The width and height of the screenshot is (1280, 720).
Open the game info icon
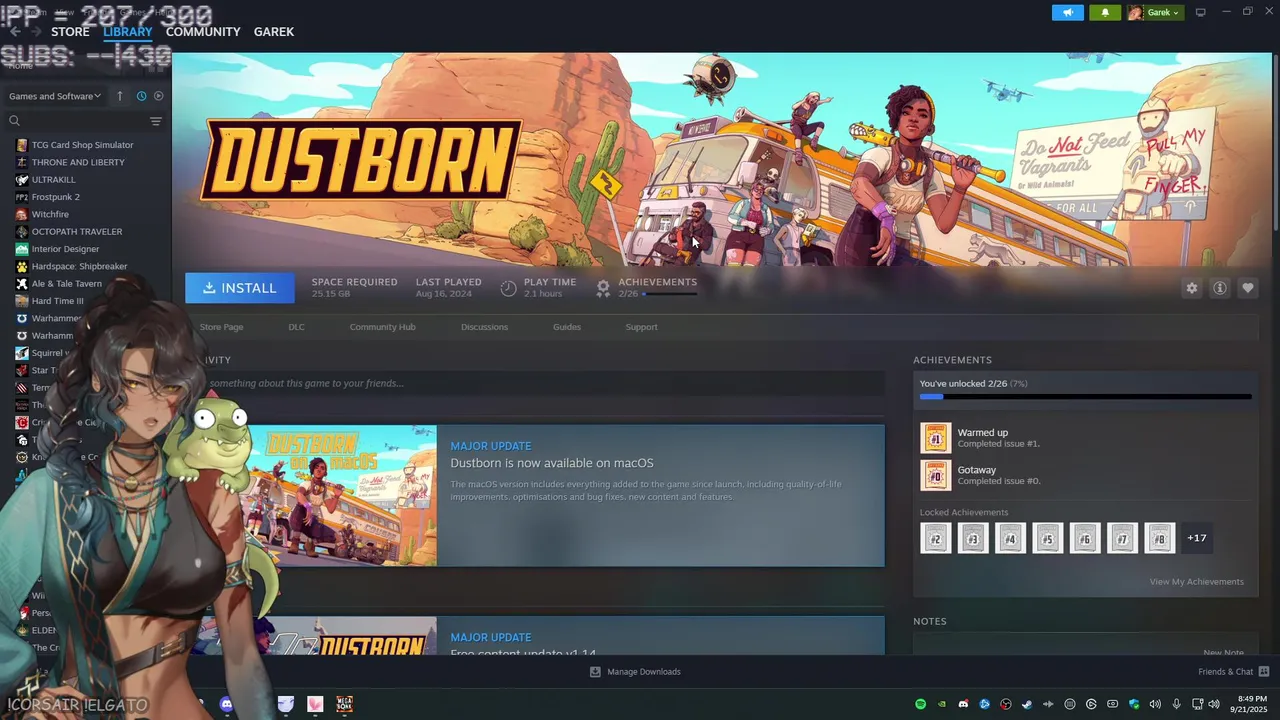[x=1219, y=288]
